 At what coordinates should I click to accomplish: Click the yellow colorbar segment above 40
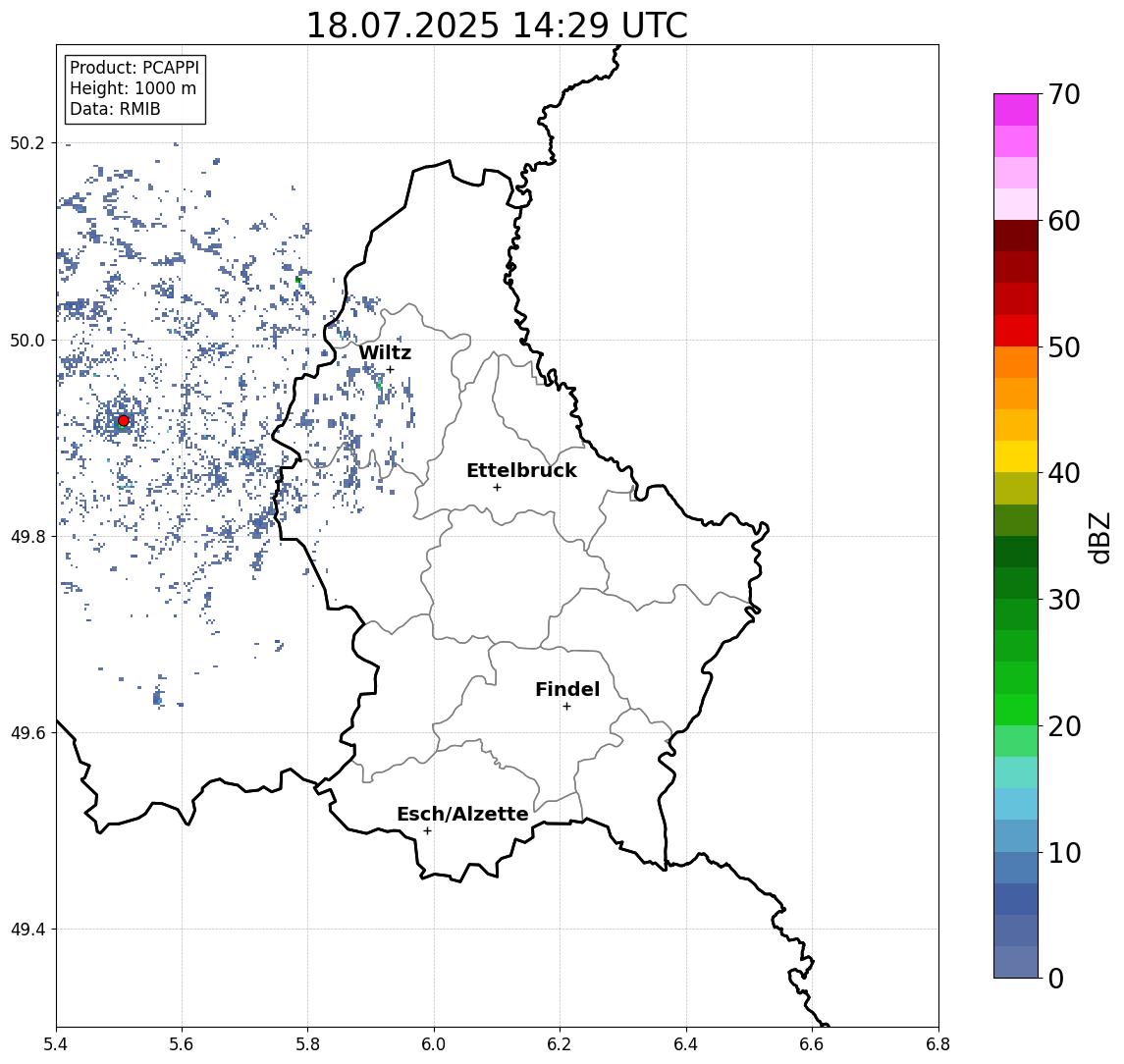tap(1016, 457)
